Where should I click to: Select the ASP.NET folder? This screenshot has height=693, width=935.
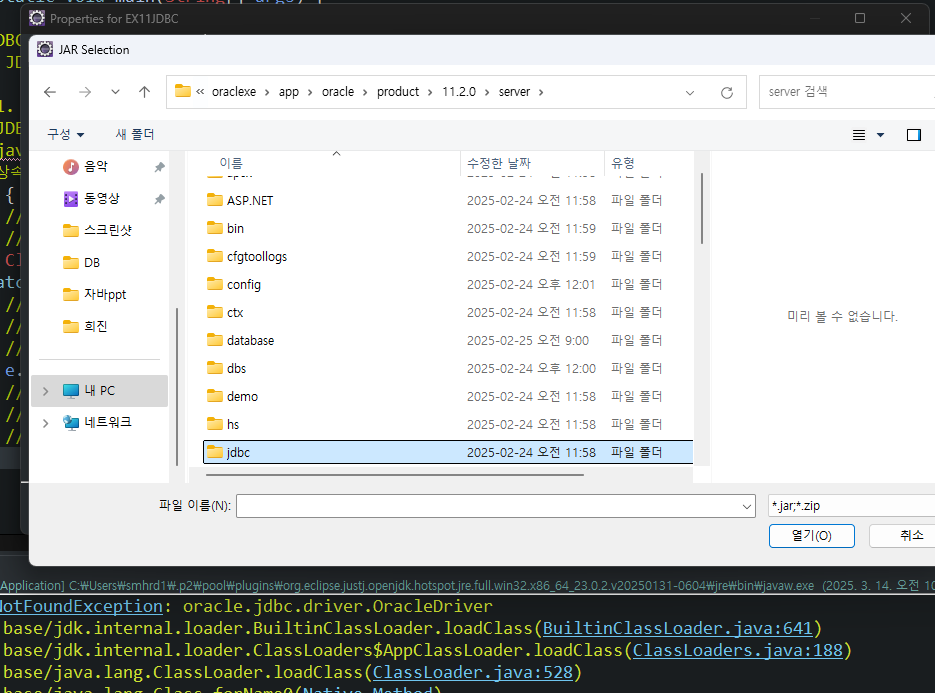pyautogui.click(x=448, y=200)
